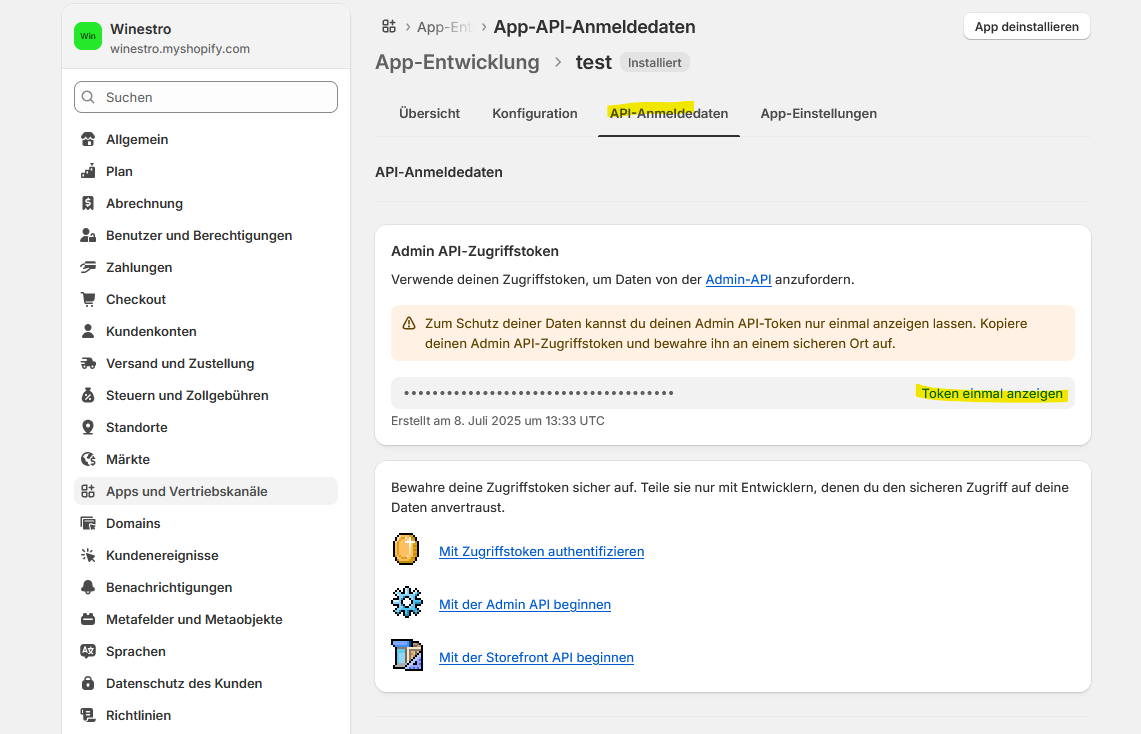Open Mit der Storefront API beginnen link
1141x734 pixels.
click(x=536, y=657)
